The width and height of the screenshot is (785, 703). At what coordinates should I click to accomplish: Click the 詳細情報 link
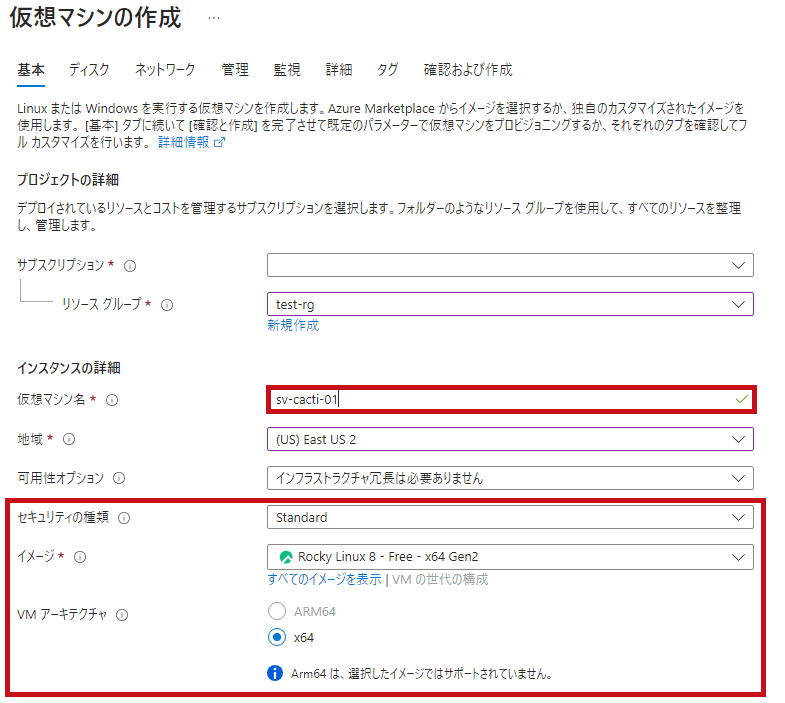pos(184,142)
